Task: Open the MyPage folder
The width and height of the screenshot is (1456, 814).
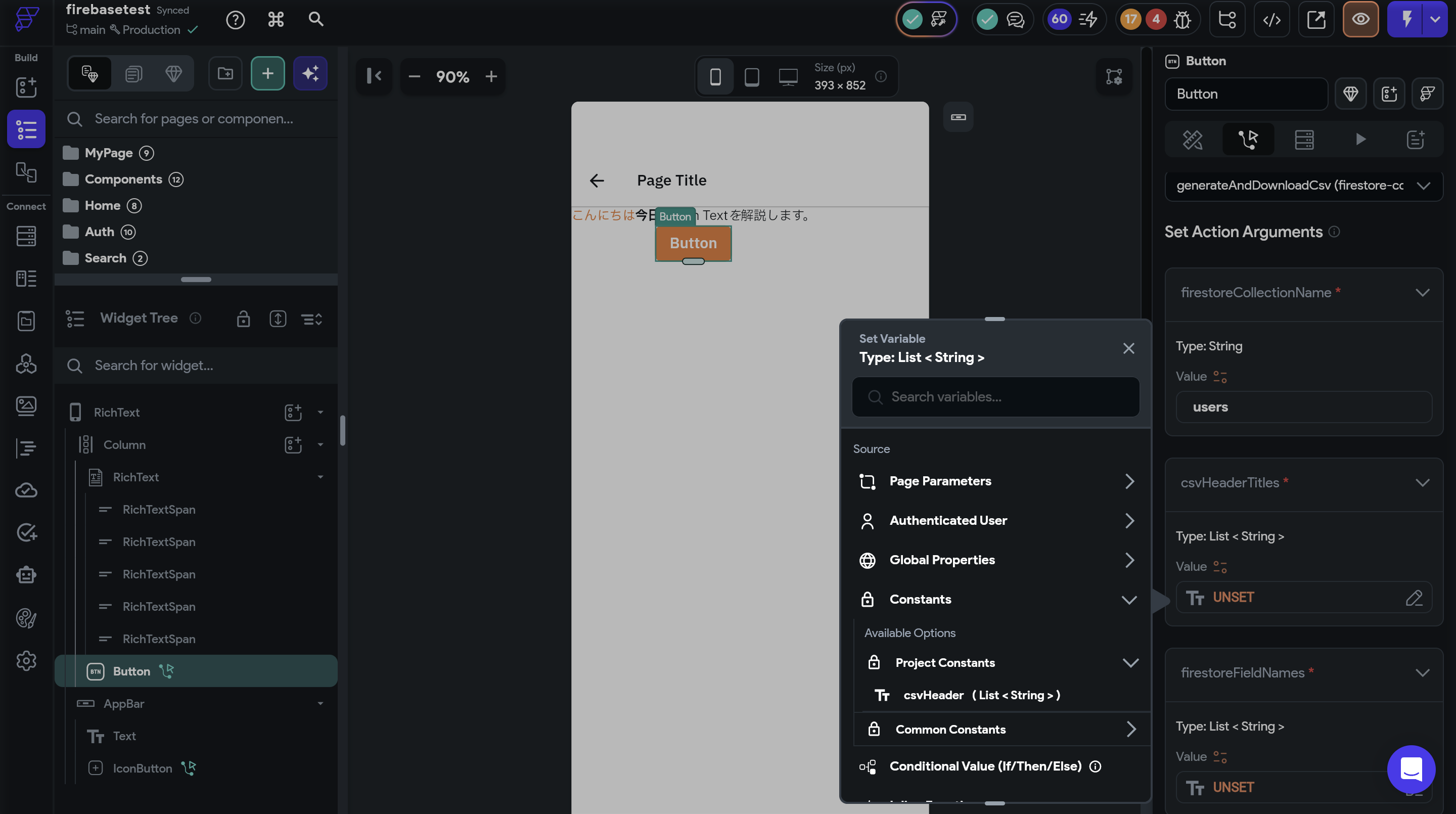Action: pyautogui.click(x=109, y=153)
